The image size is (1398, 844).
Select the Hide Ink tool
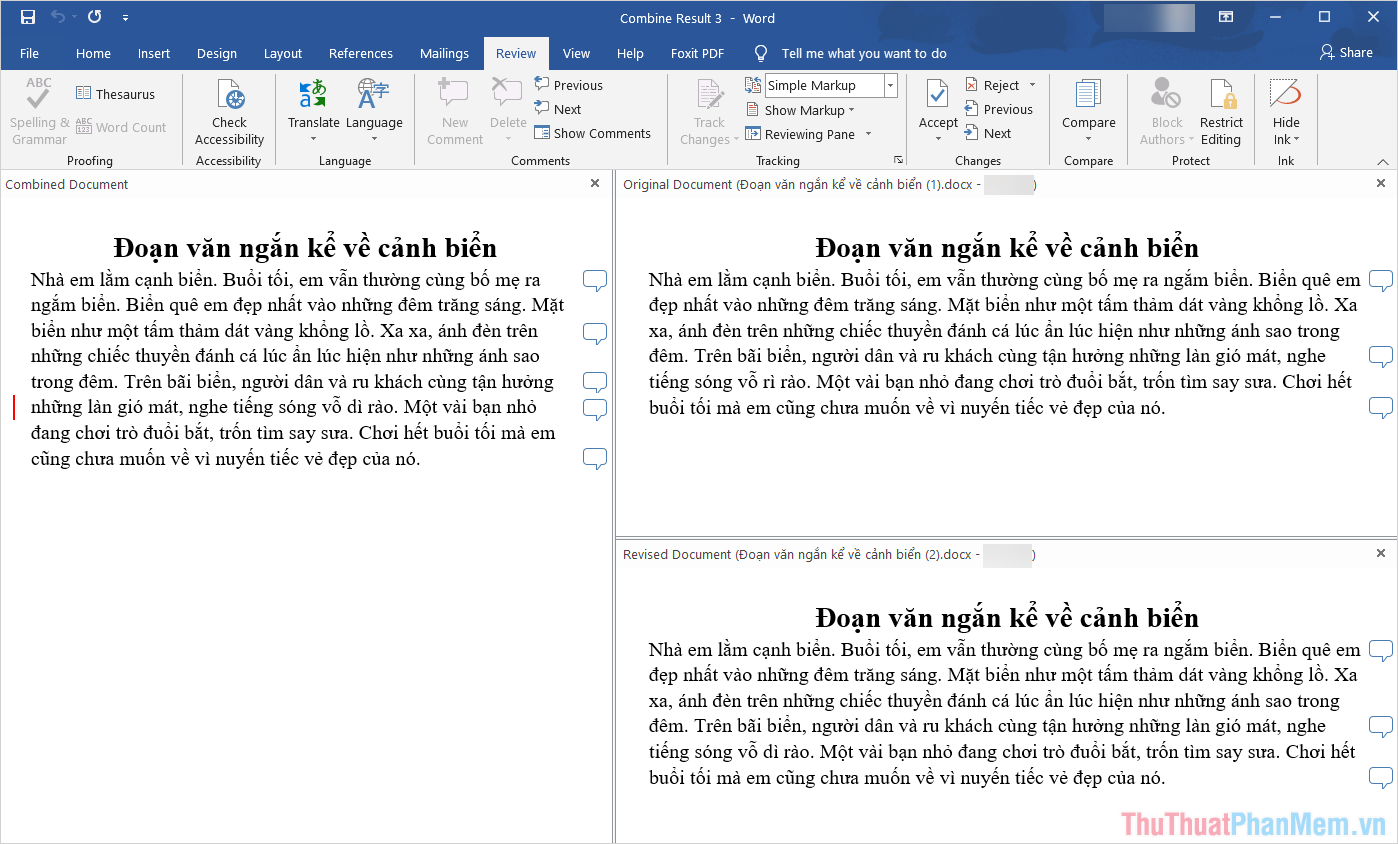pyautogui.click(x=1285, y=110)
